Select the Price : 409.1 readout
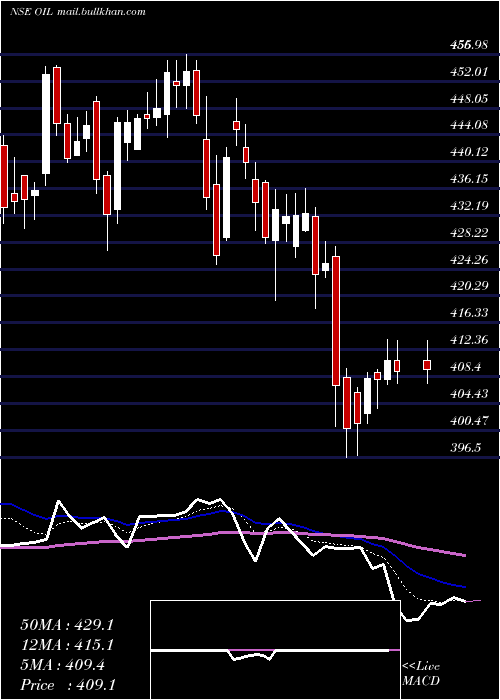This screenshot has width=500, height=700. click(67, 685)
